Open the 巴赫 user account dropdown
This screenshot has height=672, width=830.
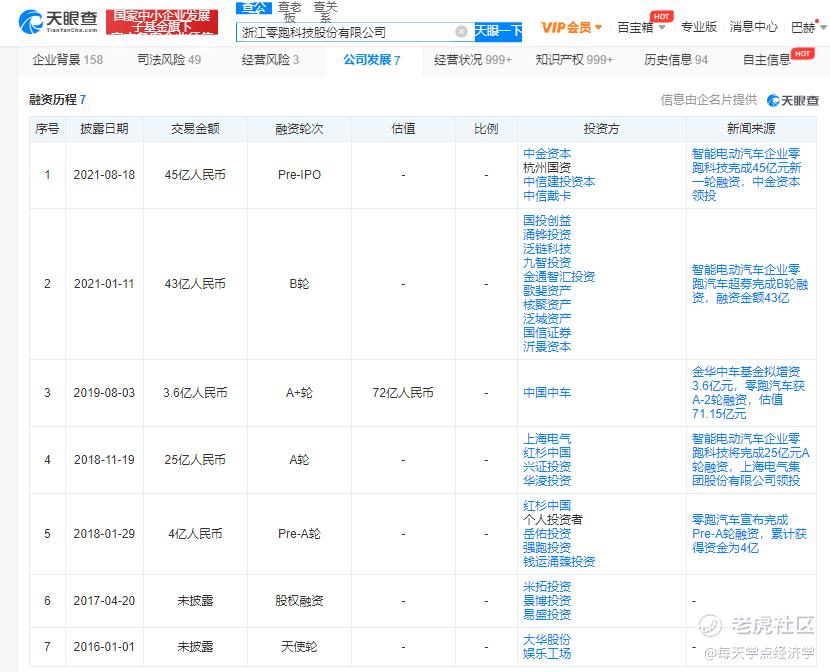tap(808, 27)
